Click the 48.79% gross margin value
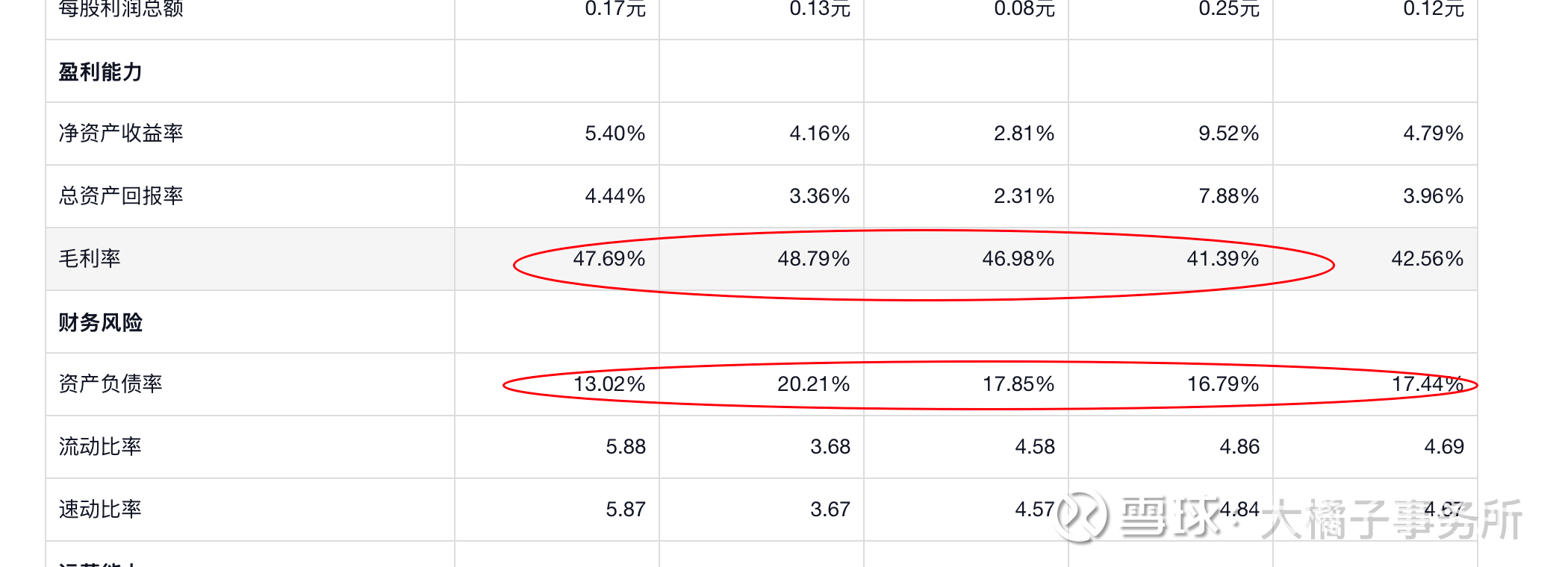 click(813, 259)
